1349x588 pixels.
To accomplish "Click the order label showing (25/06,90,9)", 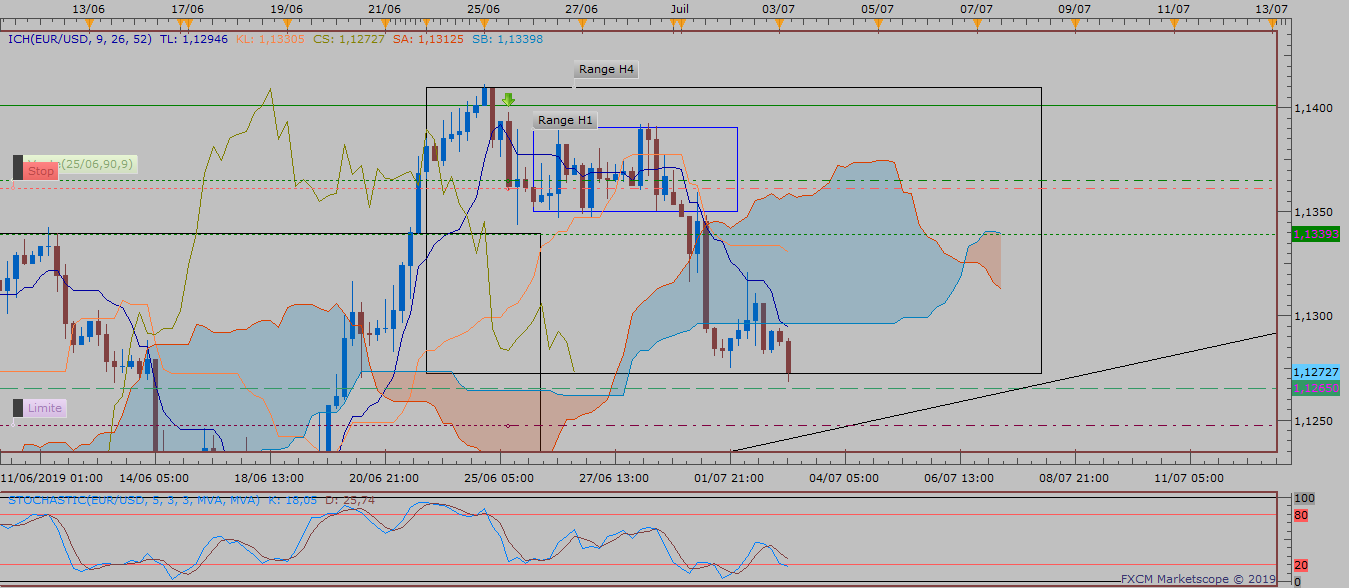I will [x=97, y=163].
